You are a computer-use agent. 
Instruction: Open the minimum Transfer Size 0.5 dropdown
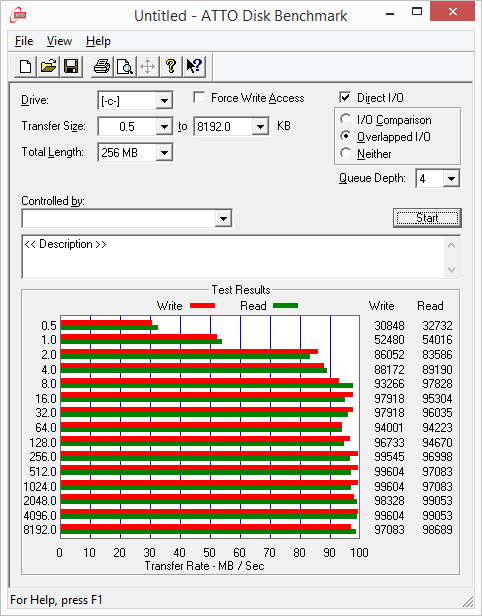(164, 126)
